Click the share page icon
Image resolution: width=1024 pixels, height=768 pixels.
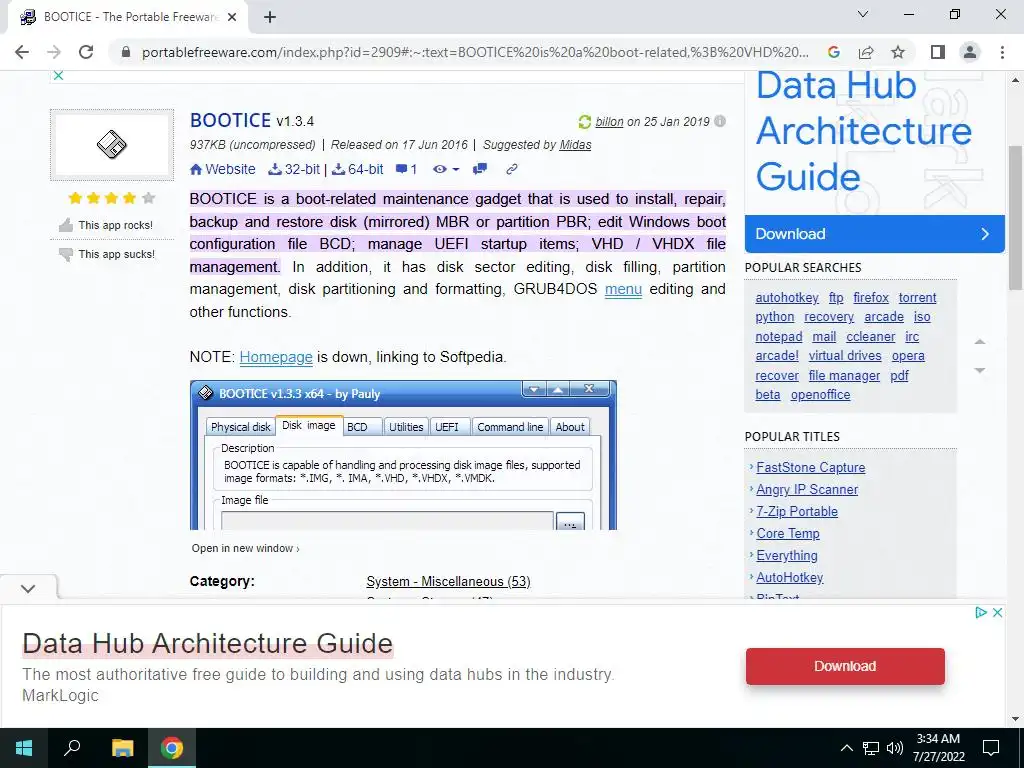point(866,52)
